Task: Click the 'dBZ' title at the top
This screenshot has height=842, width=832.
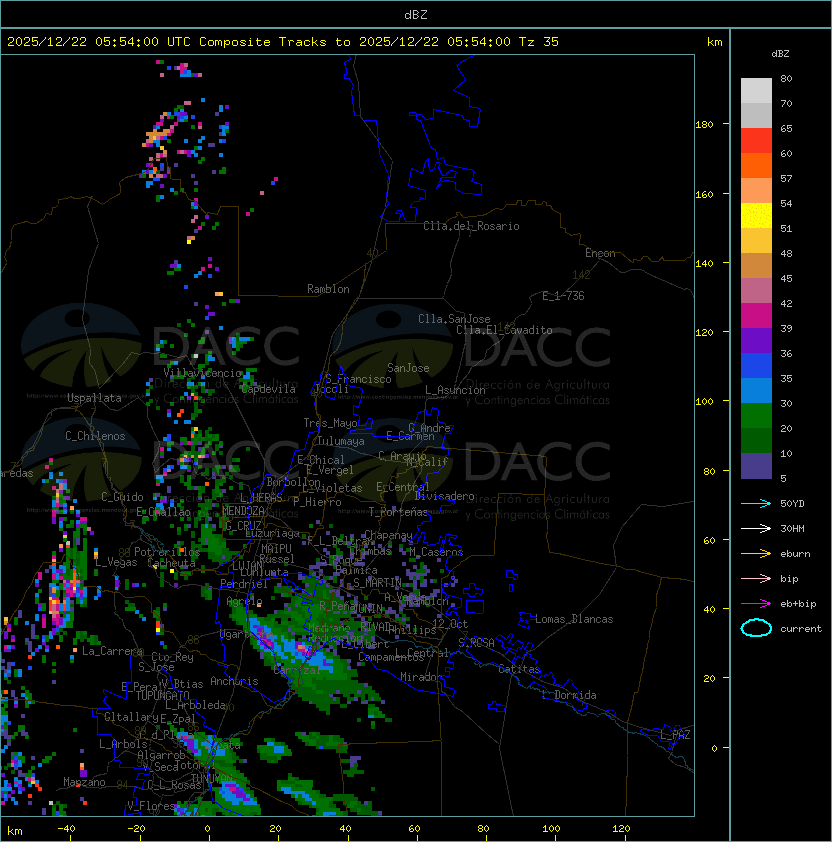Action: pos(416,14)
